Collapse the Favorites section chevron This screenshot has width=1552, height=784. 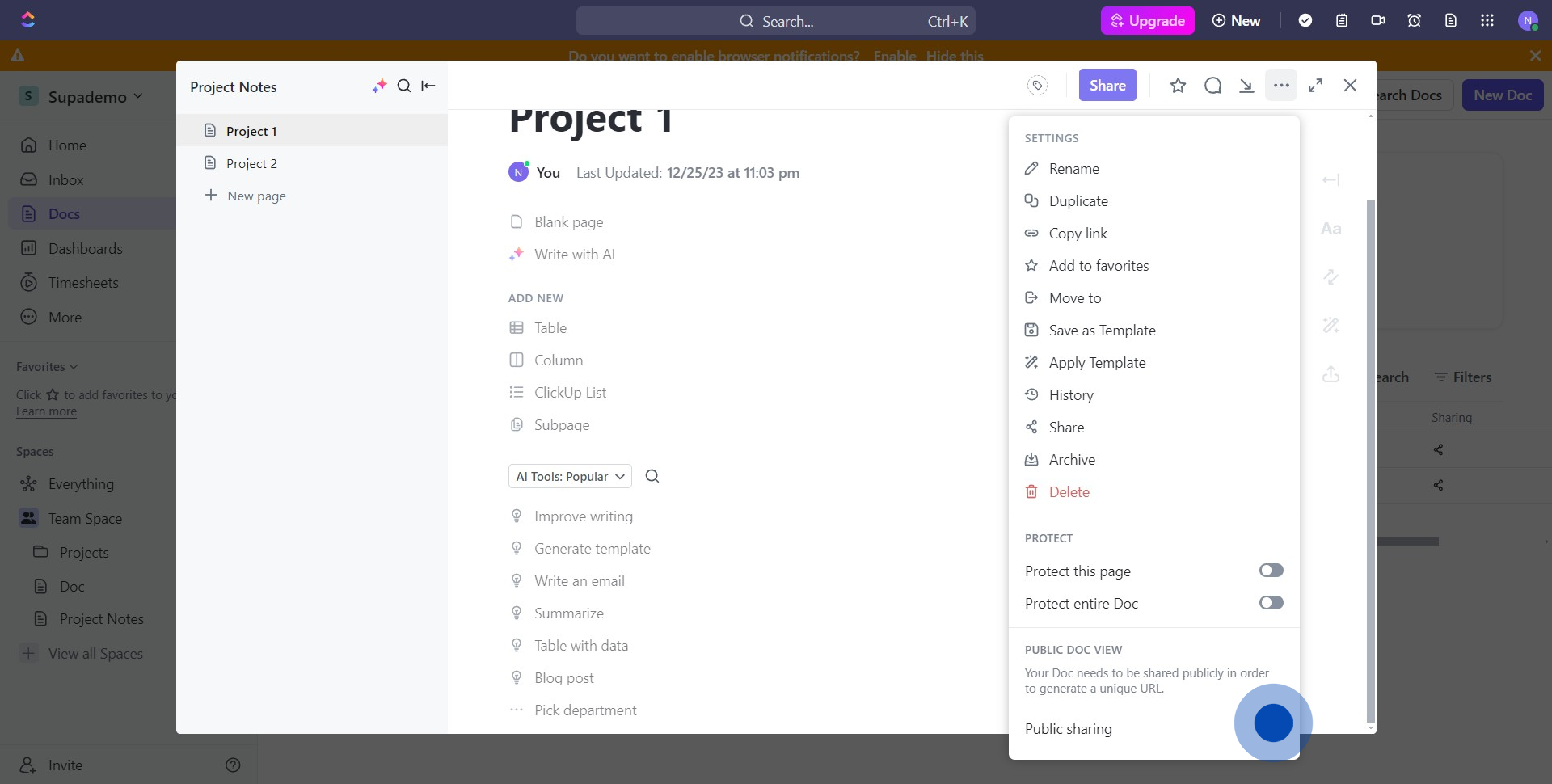74,367
